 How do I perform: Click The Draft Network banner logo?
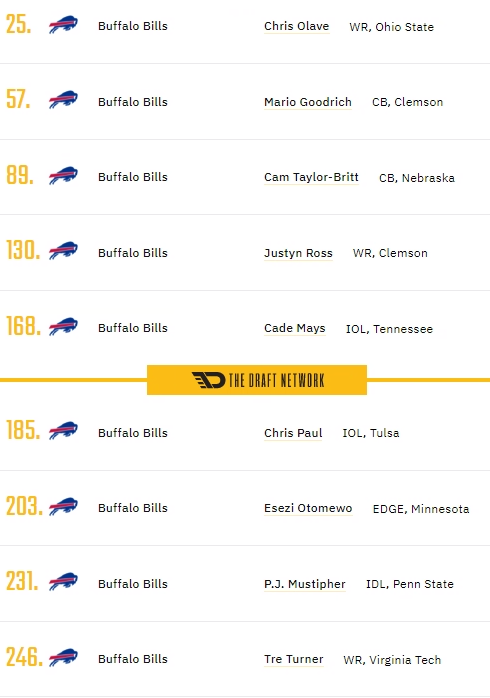[x=257, y=380]
